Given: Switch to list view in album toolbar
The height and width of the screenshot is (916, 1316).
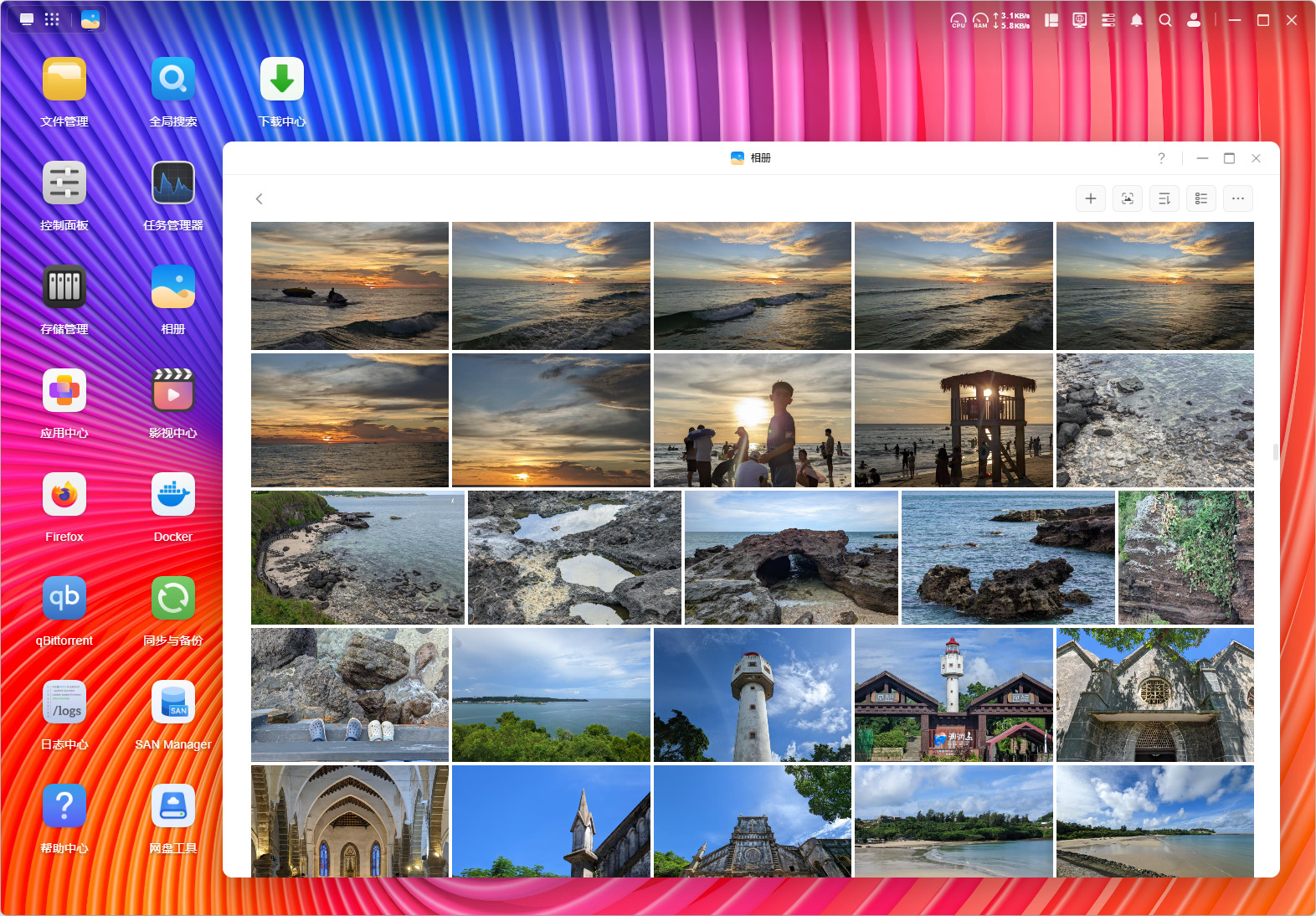Looking at the screenshot, I should point(1201,198).
